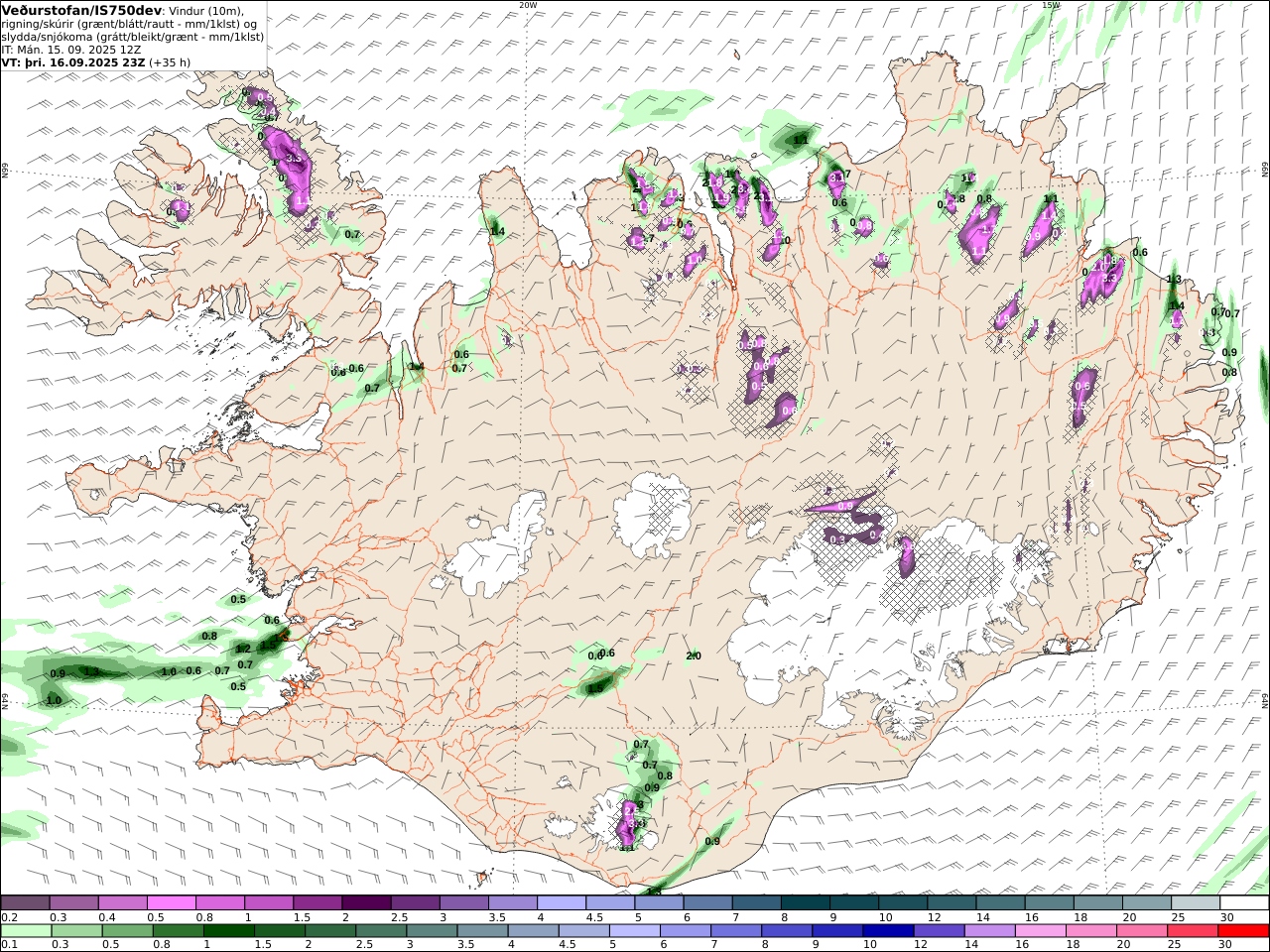The height and width of the screenshot is (952, 1270).
Task: Click the 'slydda/snjókoma (grátt/bleikt/grænt' description line
Action: point(133,37)
